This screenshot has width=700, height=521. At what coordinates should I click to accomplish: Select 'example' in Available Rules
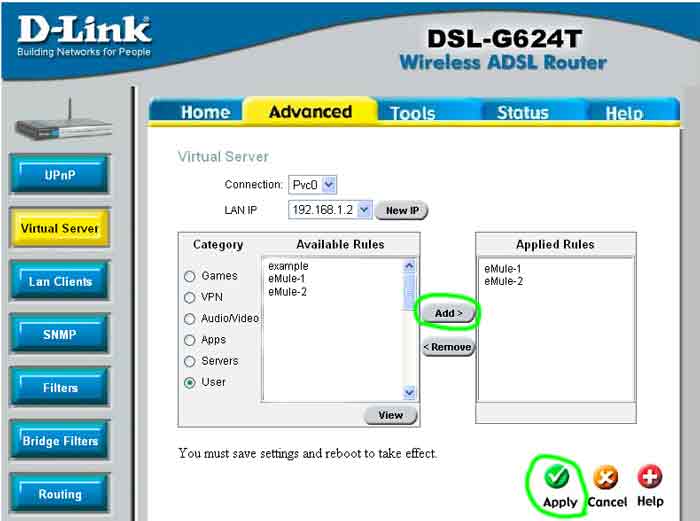click(288, 266)
